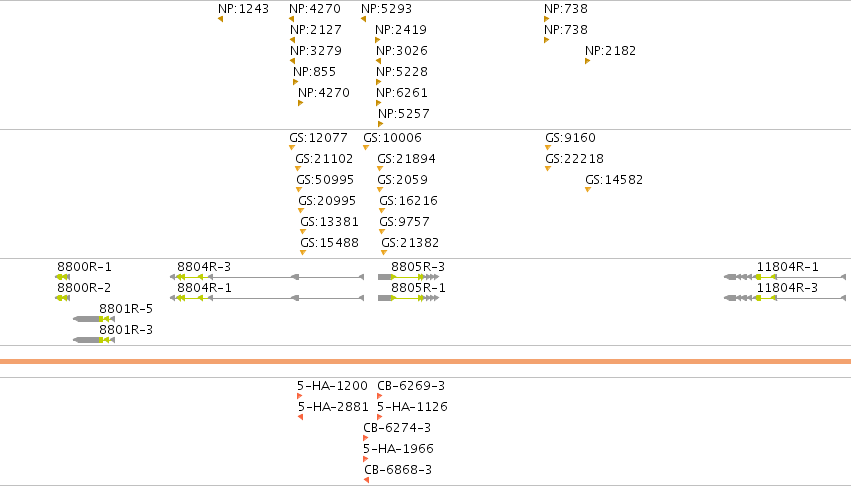This screenshot has width=851, height=486.
Task: Select the NP:2182 feature label
Action: (x=611, y=51)
